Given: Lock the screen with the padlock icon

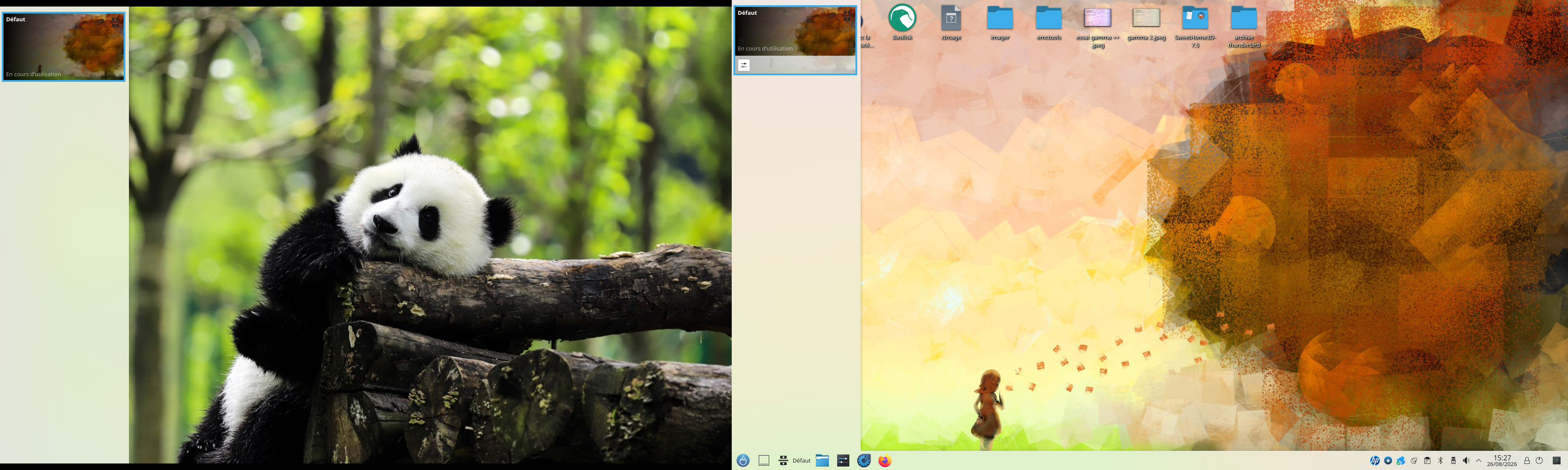Looking at the screenshot, I should (x=1527, y=460).
